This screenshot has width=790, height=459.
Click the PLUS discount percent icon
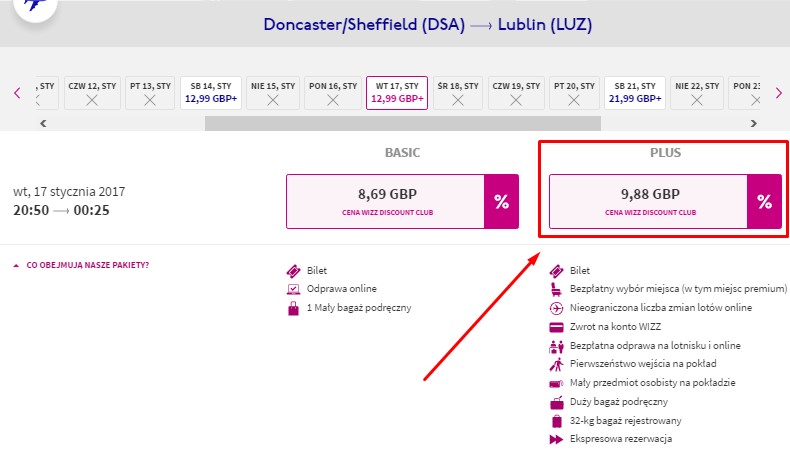pos(764,202)
